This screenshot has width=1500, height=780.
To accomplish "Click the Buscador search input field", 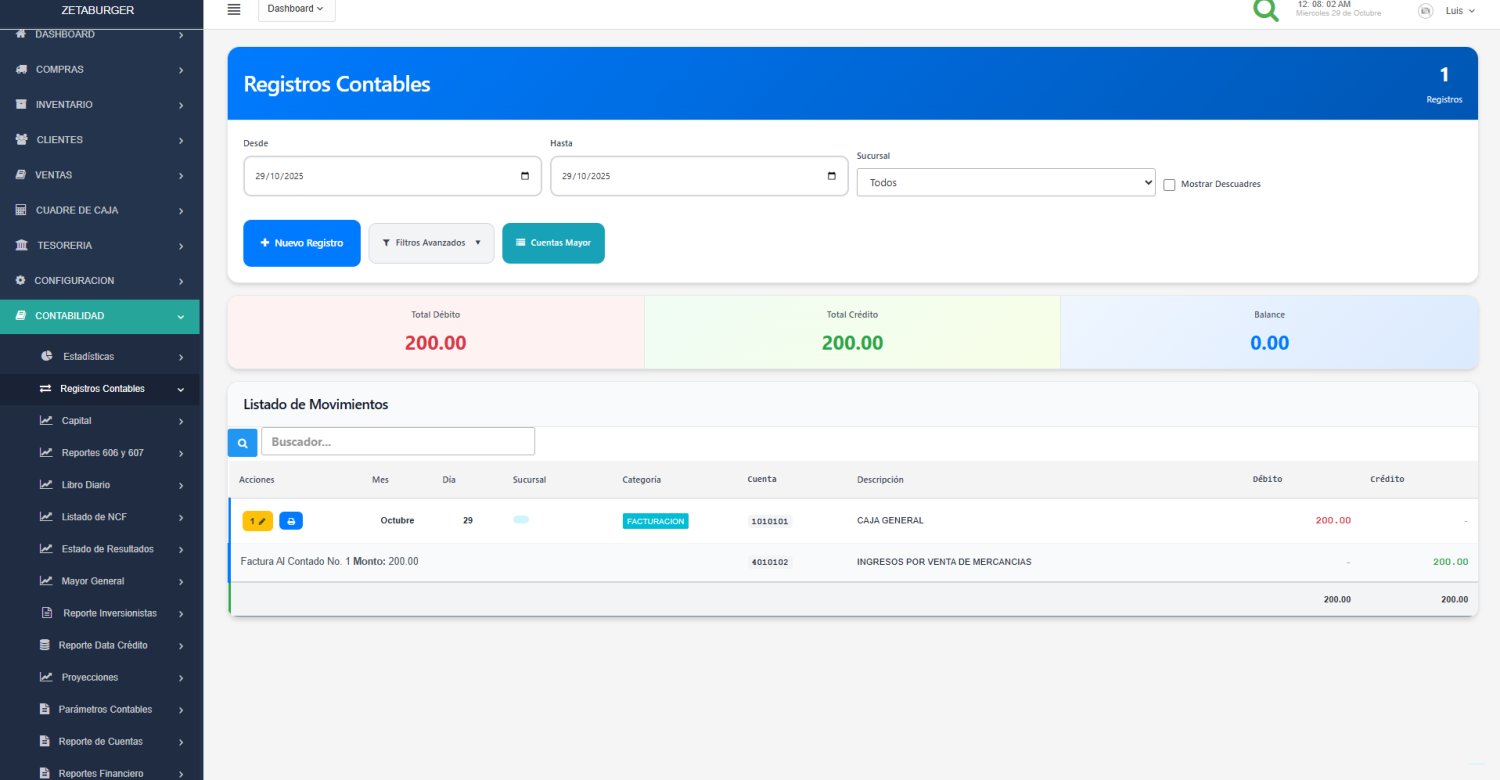I will (397, 441).
